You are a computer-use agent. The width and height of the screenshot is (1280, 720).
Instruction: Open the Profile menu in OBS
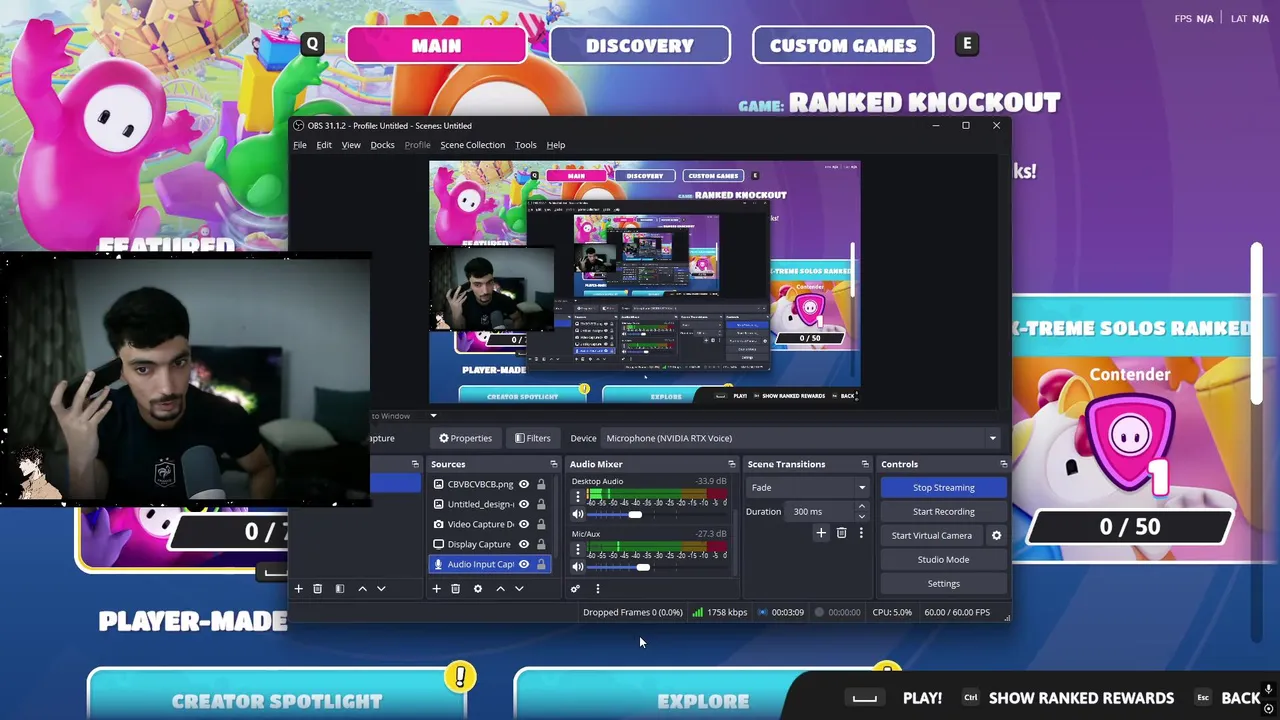pos(417,145)
